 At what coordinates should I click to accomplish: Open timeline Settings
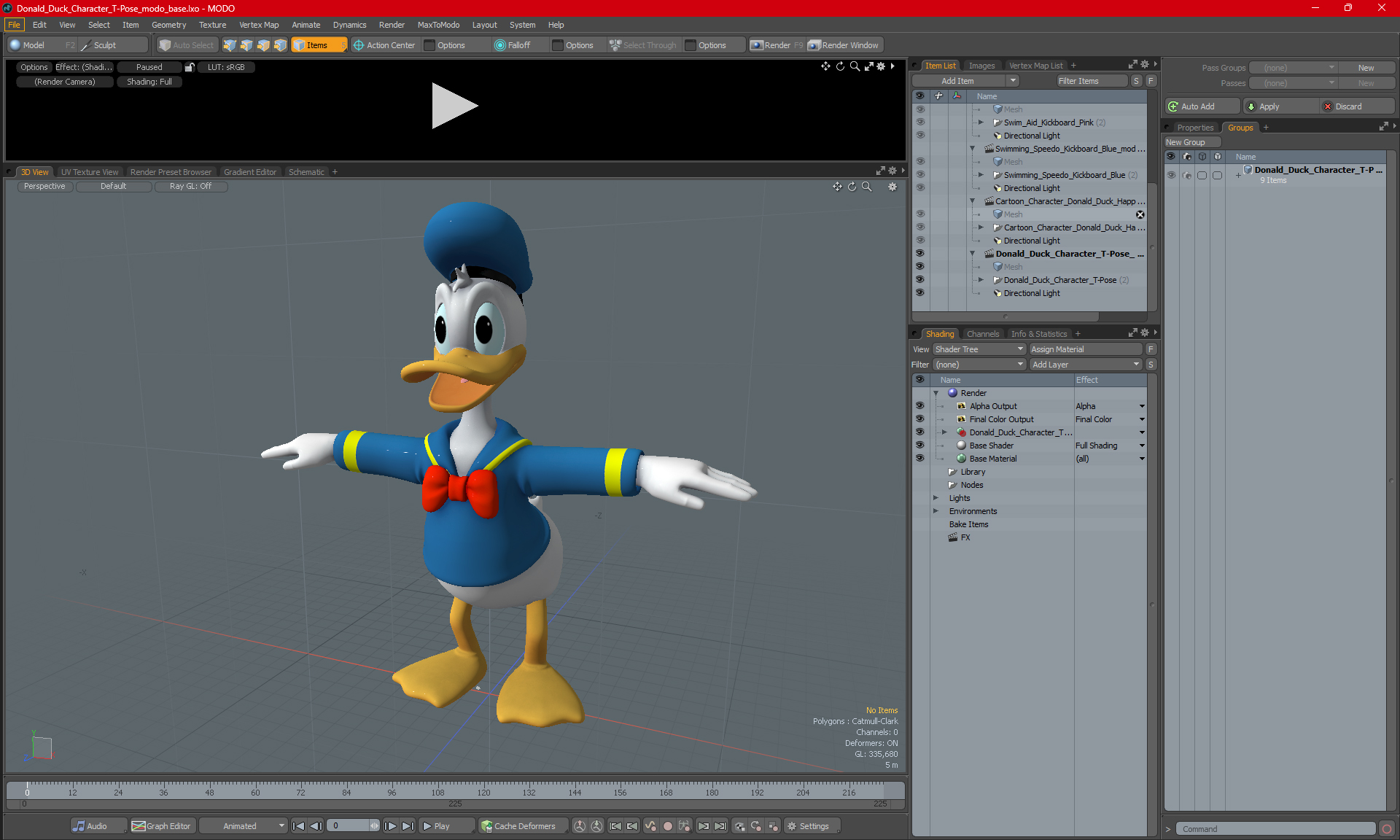tap(811, 826)
